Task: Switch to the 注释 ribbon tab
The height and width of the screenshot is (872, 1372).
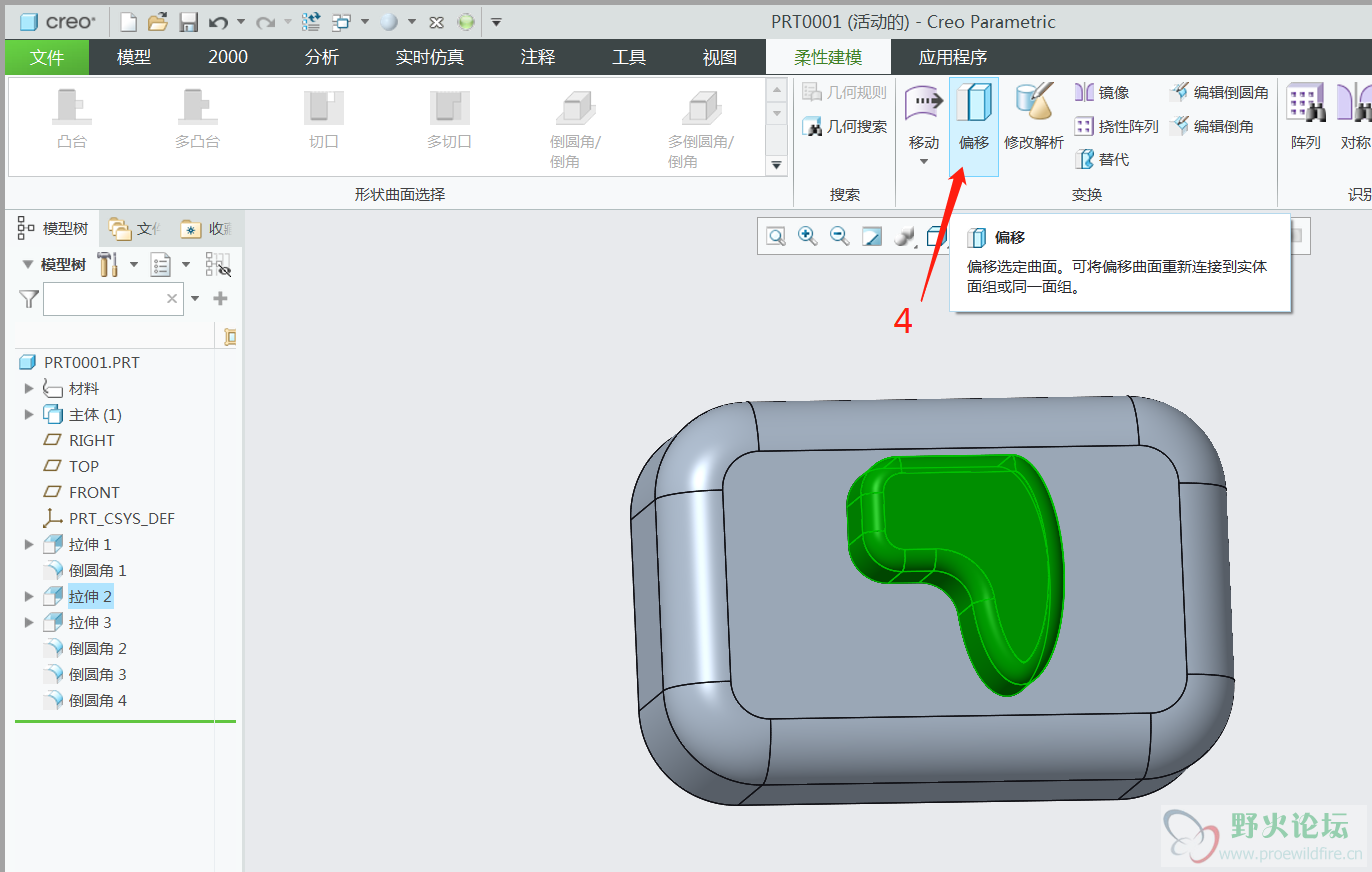Action: [538, 57]
